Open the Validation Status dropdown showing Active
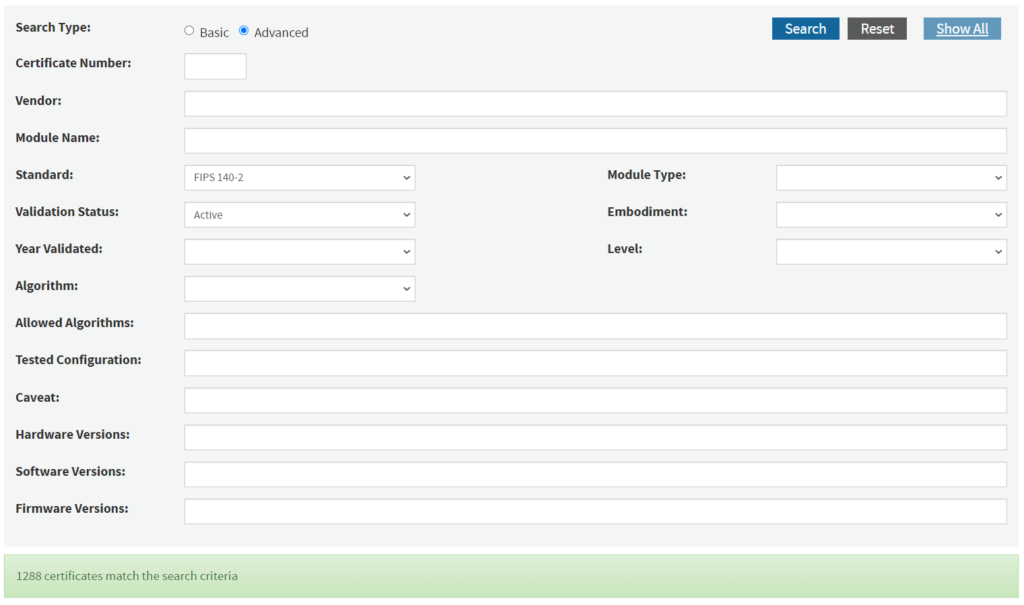The image size is (1024, 605). click(300, 215)
